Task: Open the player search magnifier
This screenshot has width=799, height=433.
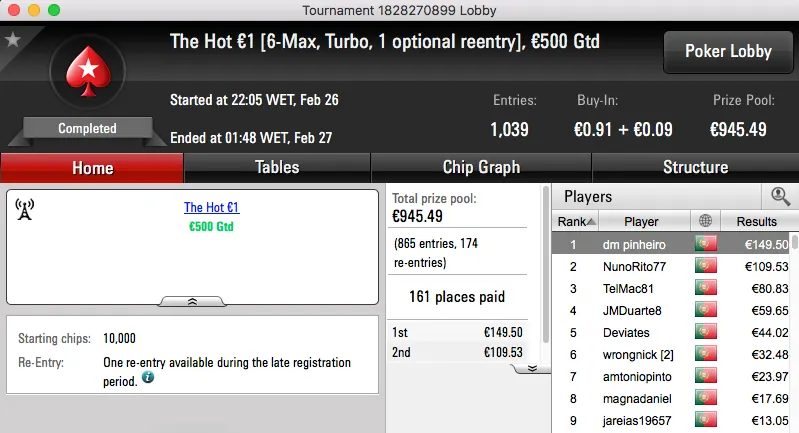Action: coord(780,197)
